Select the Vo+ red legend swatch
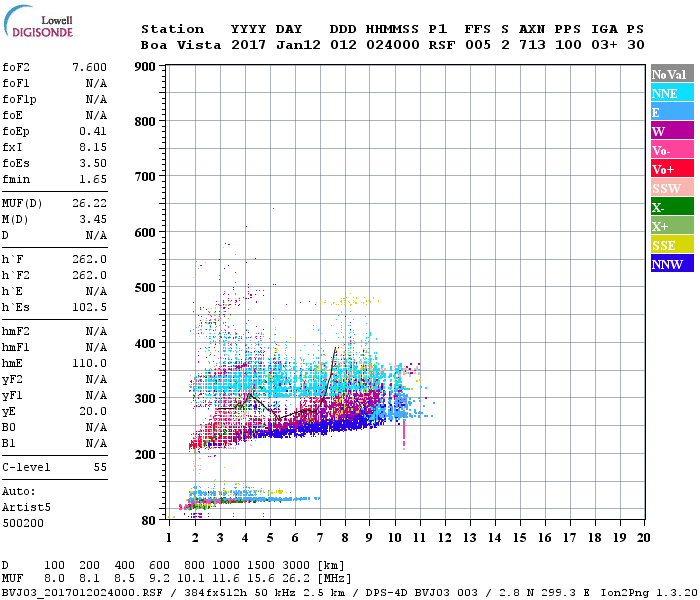Screen dimensions: 700x600 [x=672, y=169]
